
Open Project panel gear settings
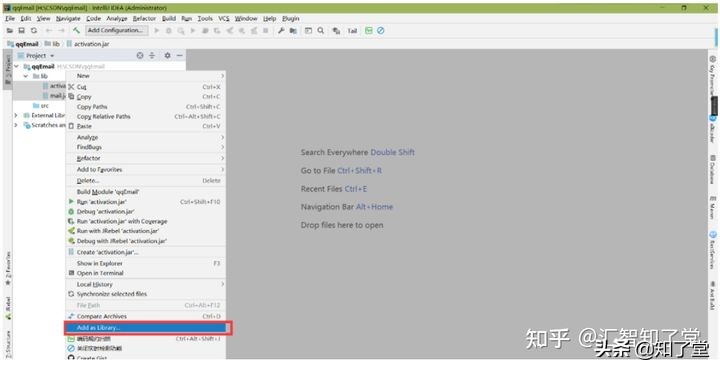tap(168, 56)
